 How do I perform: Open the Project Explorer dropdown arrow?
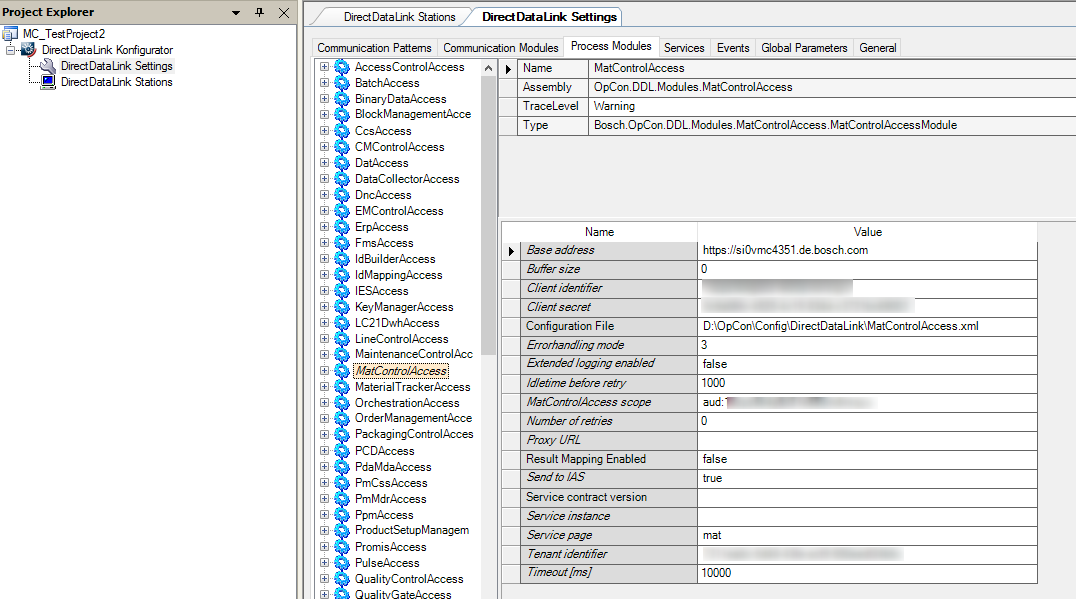pos(235,12)
